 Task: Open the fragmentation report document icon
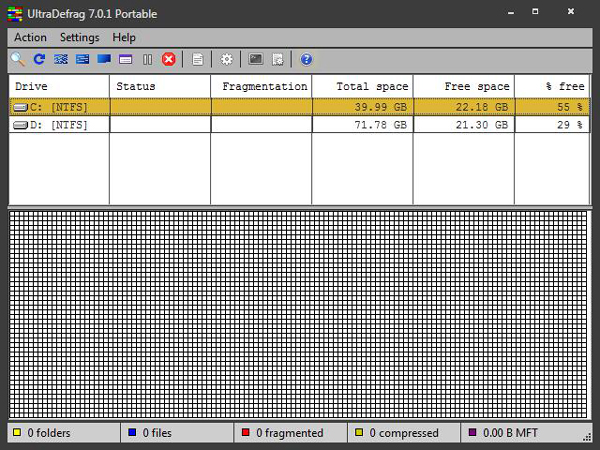pos(197,59)
